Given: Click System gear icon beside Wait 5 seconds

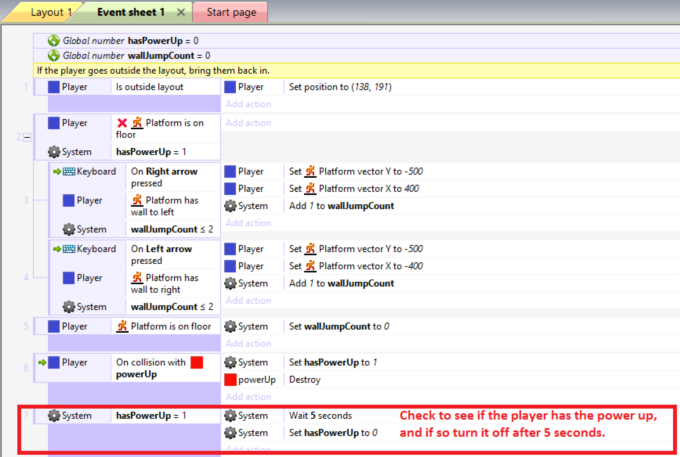Looking at the screenshot, I should coord(231,415).
